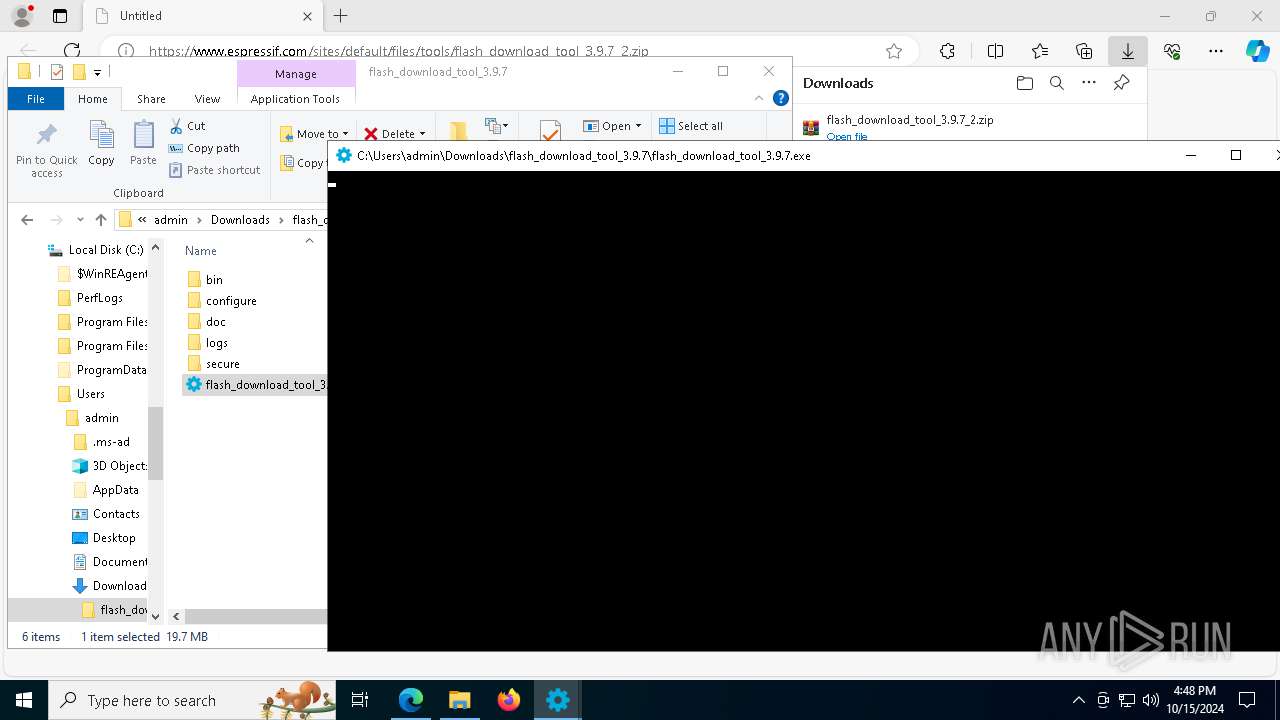Click Paste shortcut in ribbon

[214, 170]
